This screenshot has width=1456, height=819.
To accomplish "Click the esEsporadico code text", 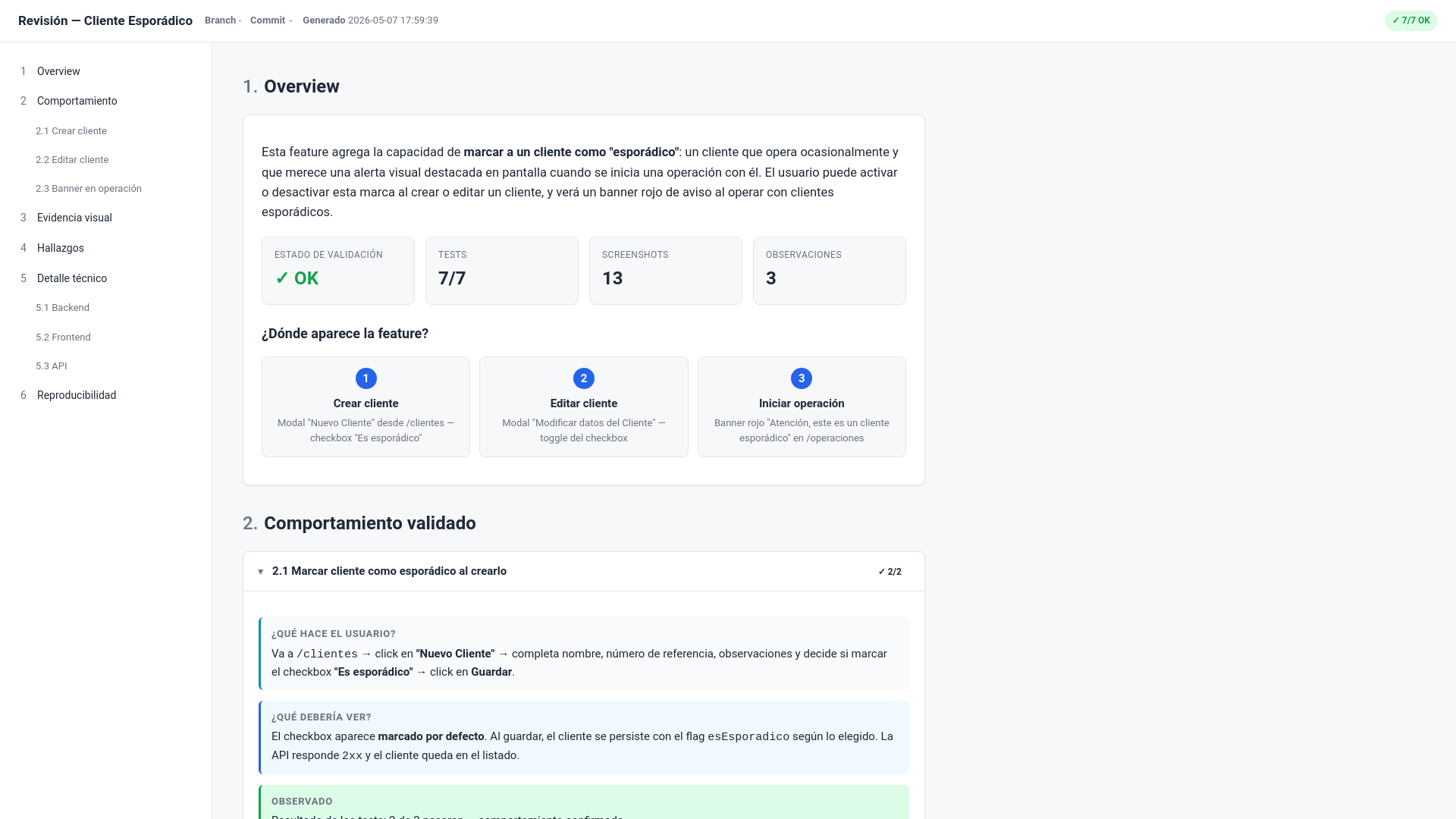I will tap(748, 736).
